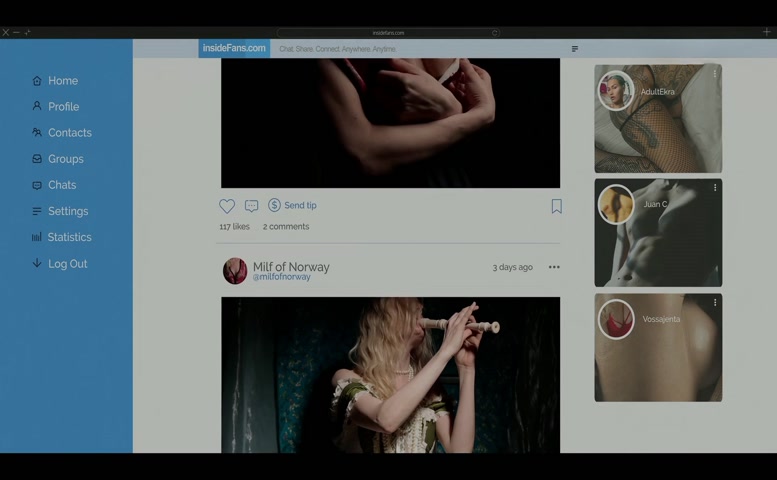The image size is (777, 480).
Task: Expand Juan C. card three-dot menu
Action: [x=714, y=187]
